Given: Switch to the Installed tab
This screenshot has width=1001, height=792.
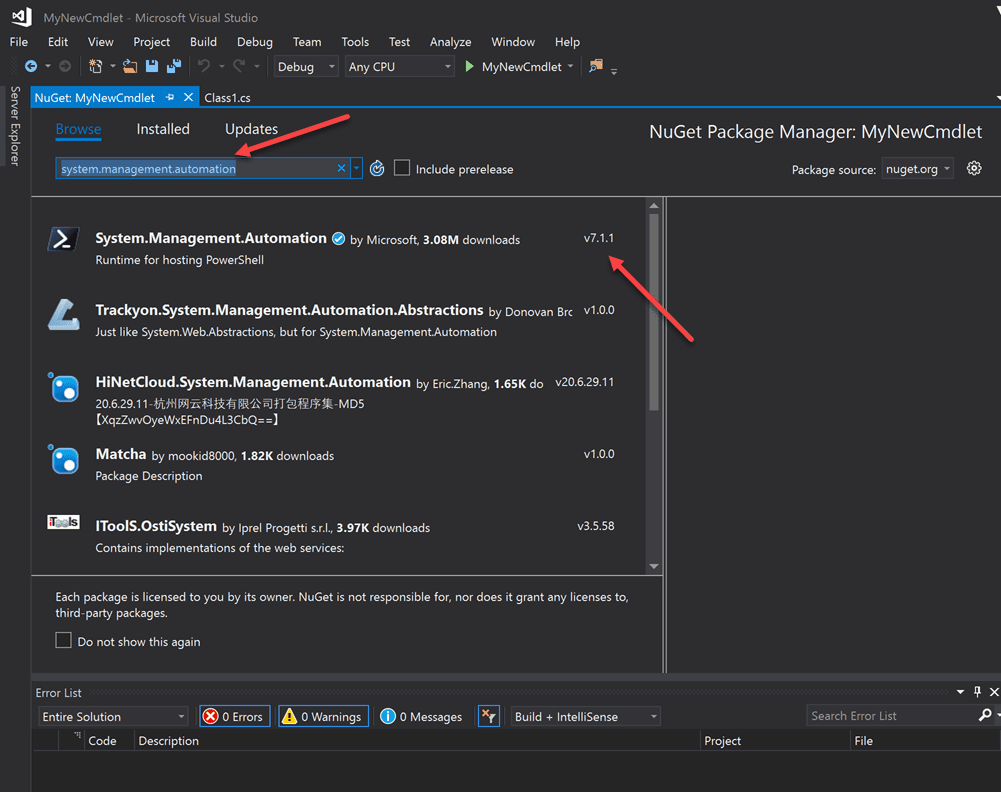Looking at the screenshot, I should coord(163,129).
